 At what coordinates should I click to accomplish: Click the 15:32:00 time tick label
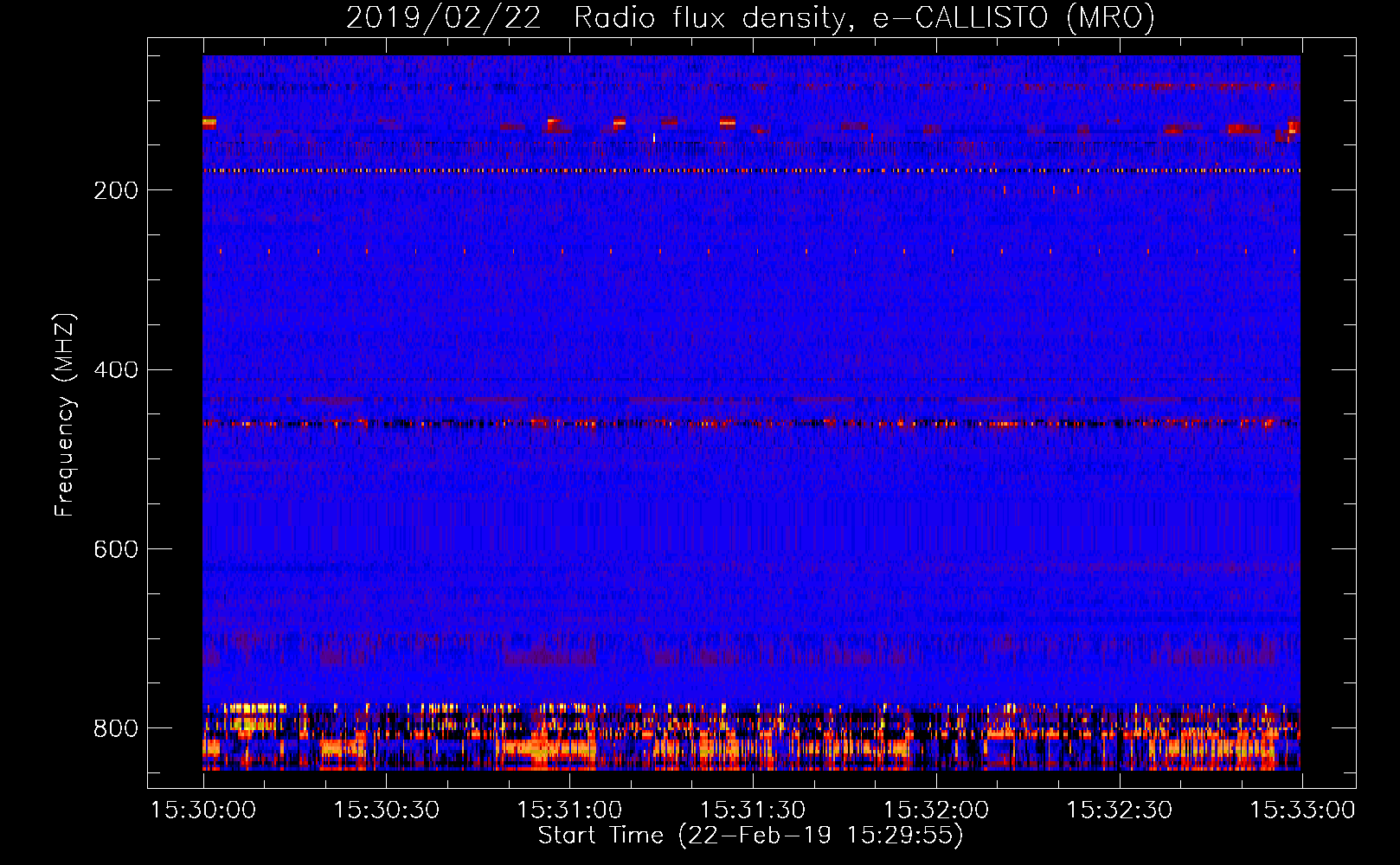point(936,810)
